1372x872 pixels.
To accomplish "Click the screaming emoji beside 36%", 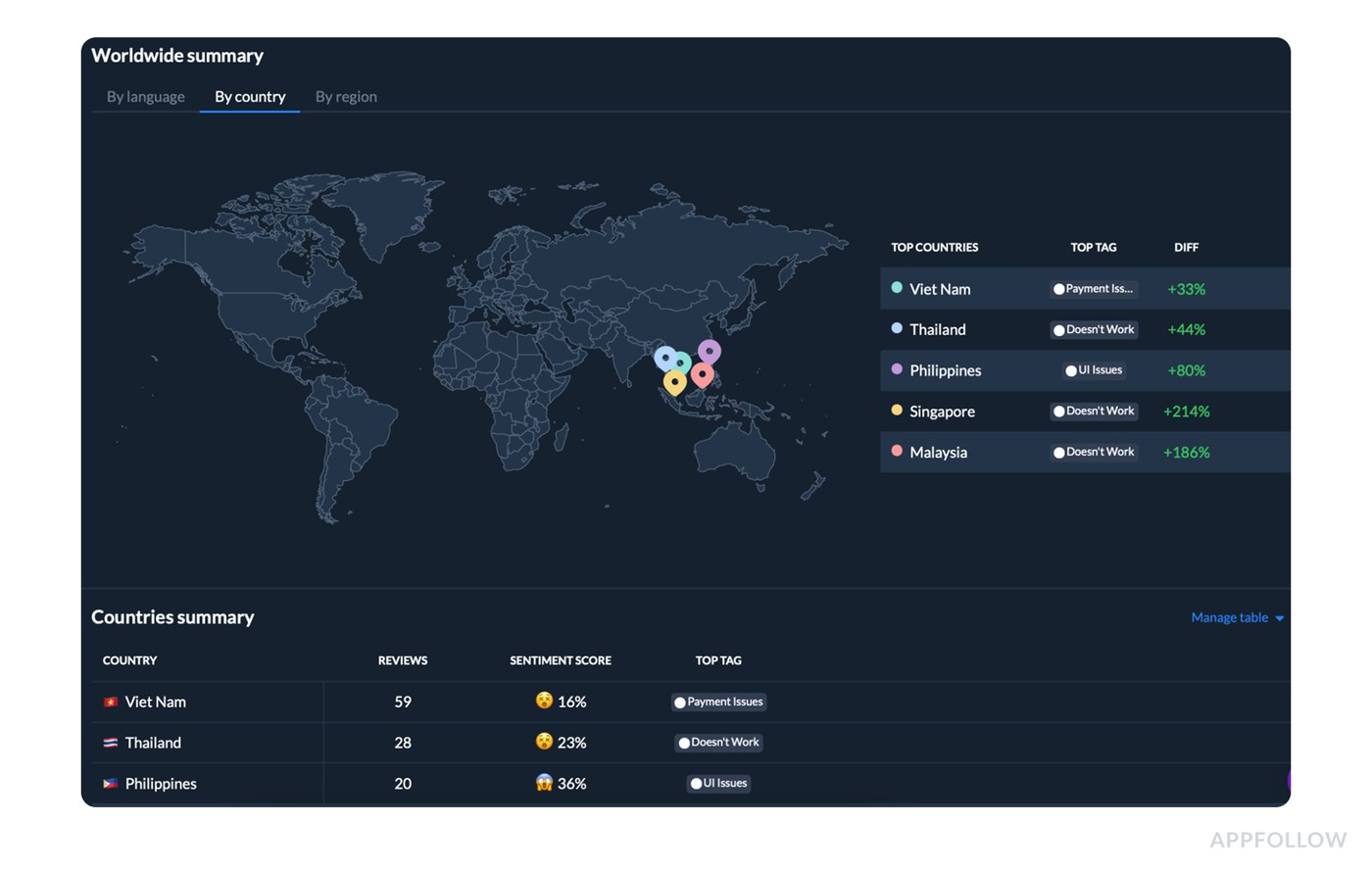I will (544, 783).
